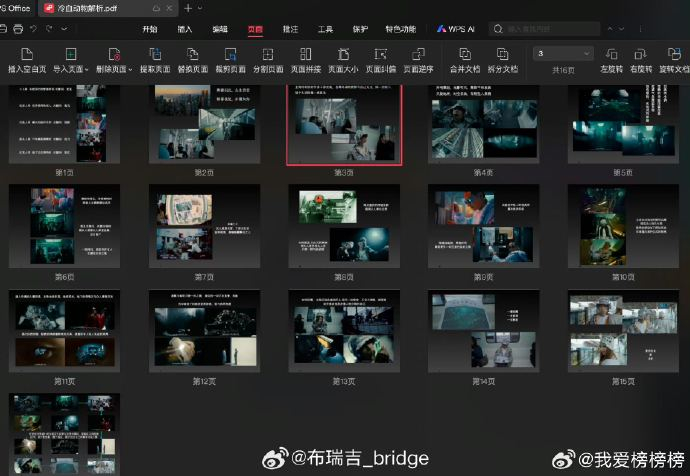Expand the quick access toolbar dropdown chevron
Screen dimensions: 690x476
pyautogui.click(x=64, y=29)
